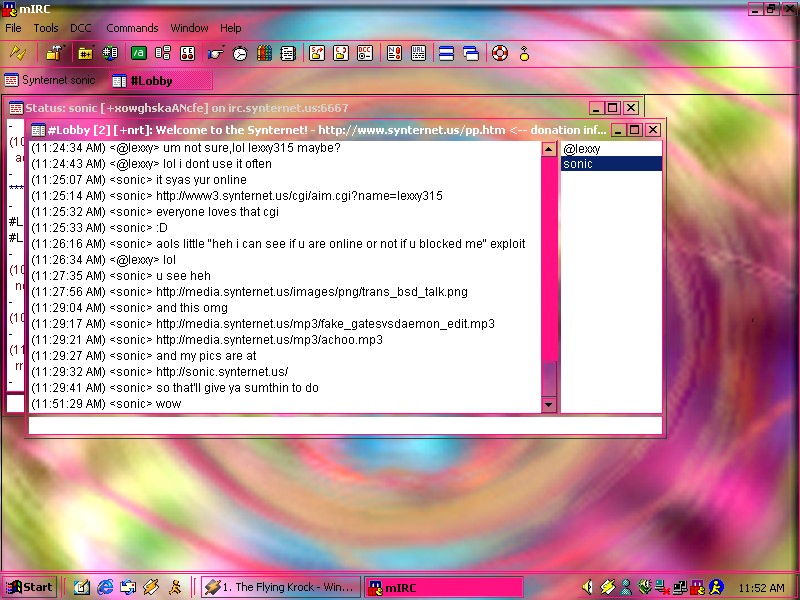The height and width of the screenshot is (600, 800).
Task: Open mIRC Options from the toolbar
Action: pyautogui.click(x=54, y=53)
